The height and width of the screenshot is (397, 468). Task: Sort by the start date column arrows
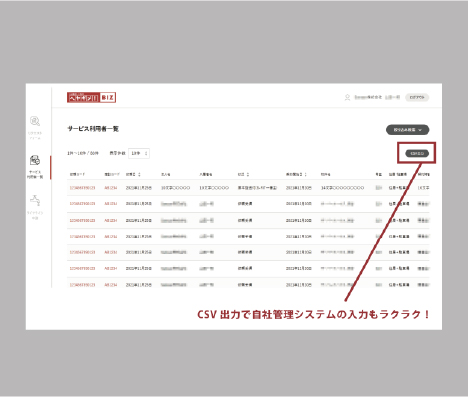click(x=305, y=174)
